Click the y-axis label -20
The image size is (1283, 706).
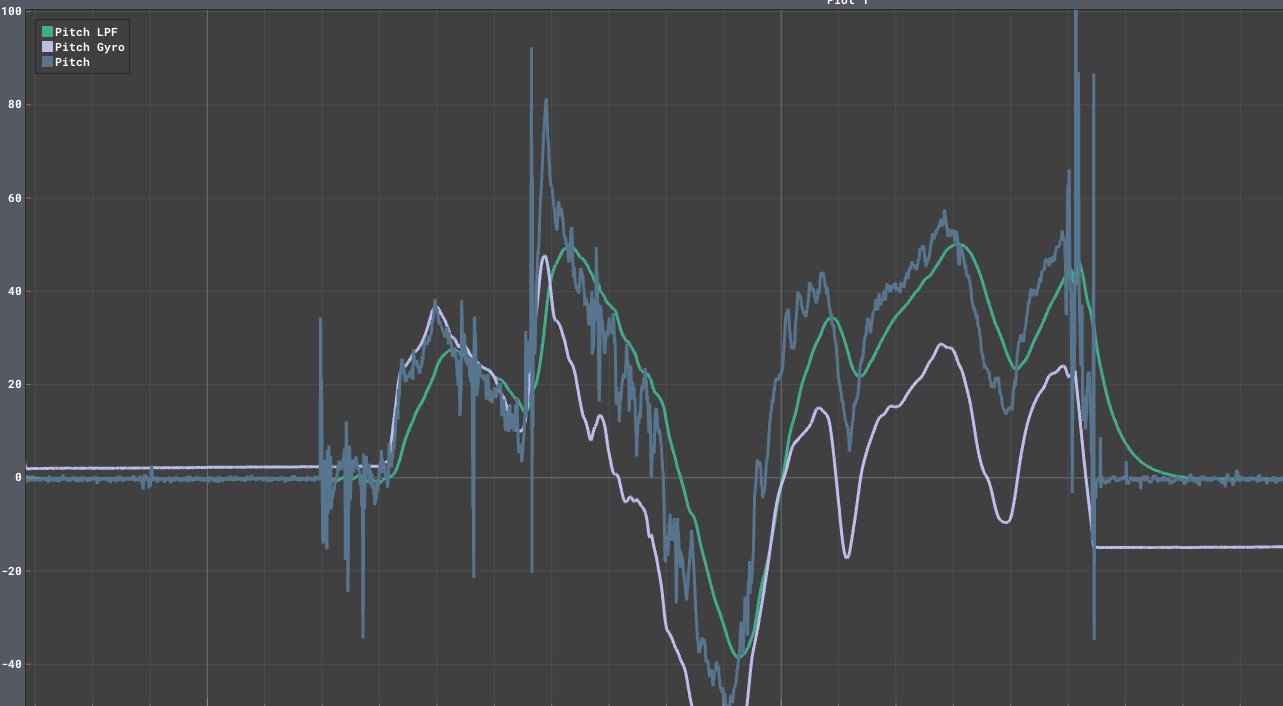pos(12,571)
